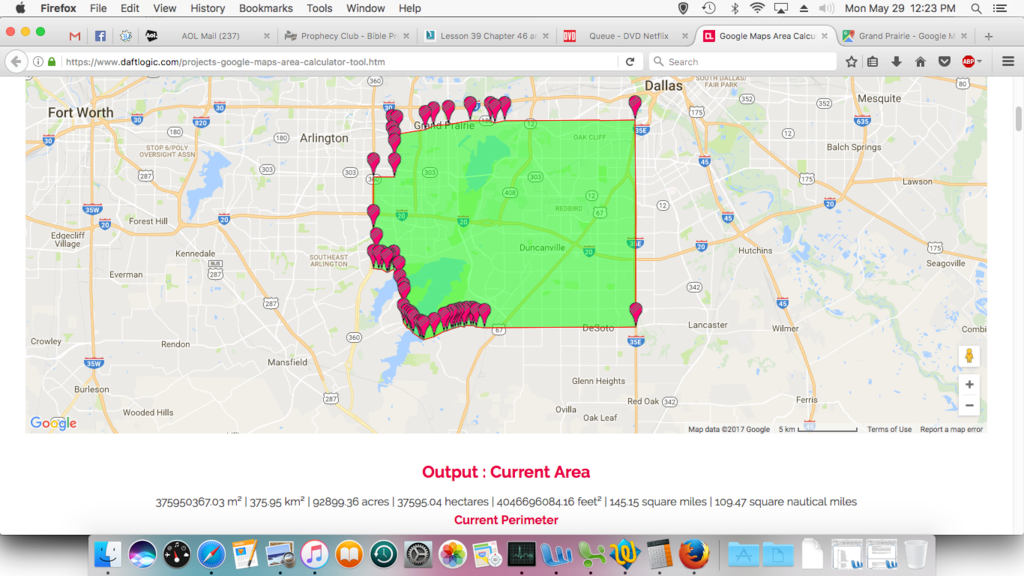Viewport: 1024px width, 576px height.
Task: Open the Bookmarks menu
Action: click(265, 8)
